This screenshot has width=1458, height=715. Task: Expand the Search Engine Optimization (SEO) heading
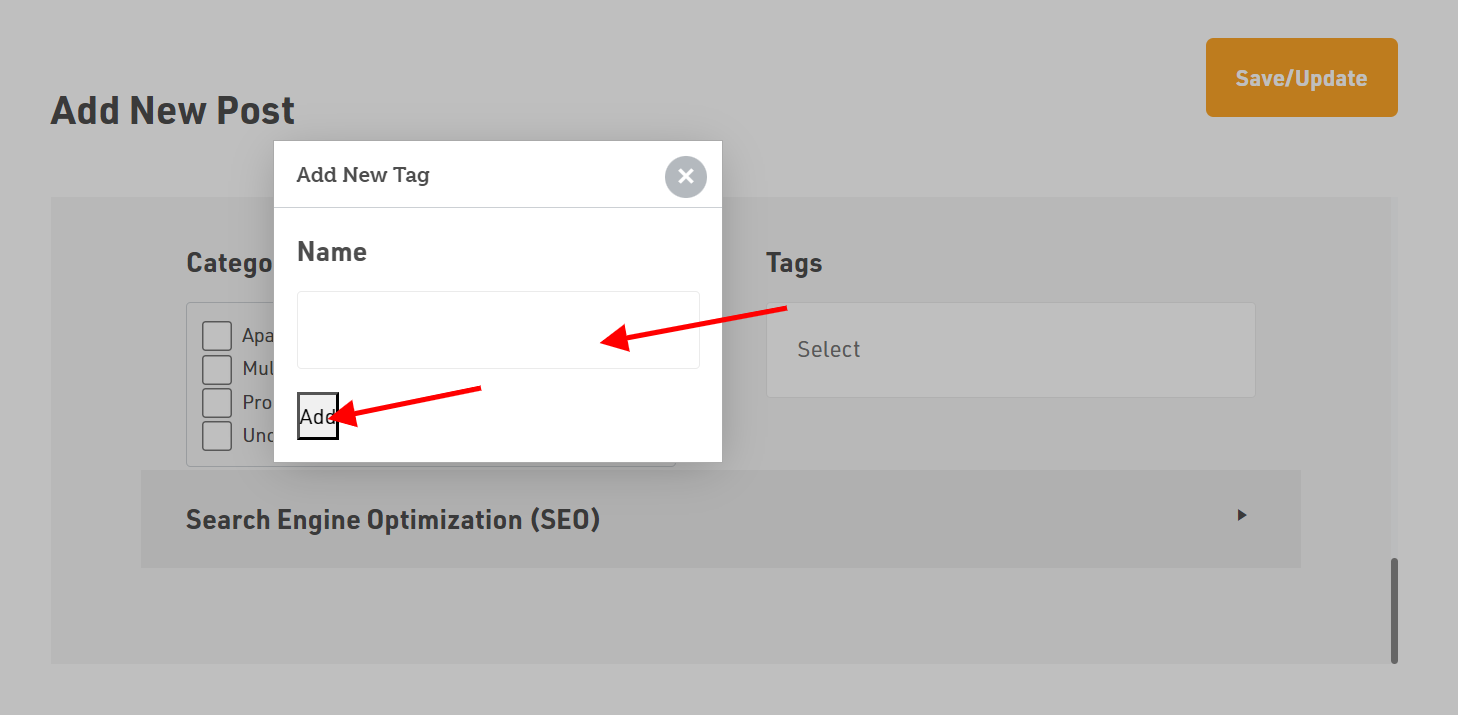click(393, 520)
